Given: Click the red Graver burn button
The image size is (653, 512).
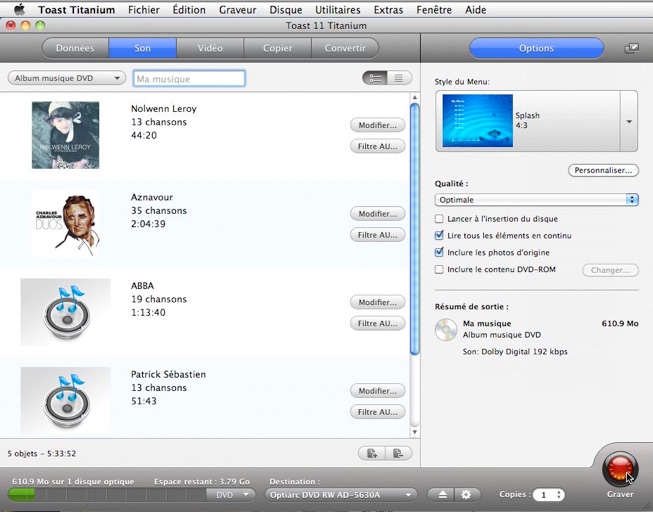Looking at the screenshot, I should pyautogui.click(x=620, y=469).
